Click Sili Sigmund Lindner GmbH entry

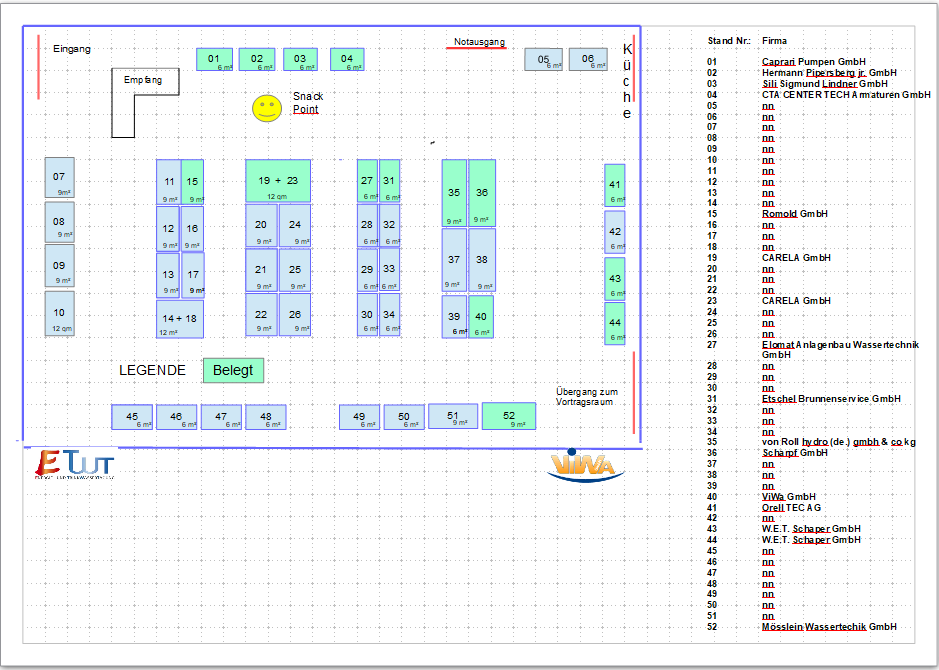(825, 84)
